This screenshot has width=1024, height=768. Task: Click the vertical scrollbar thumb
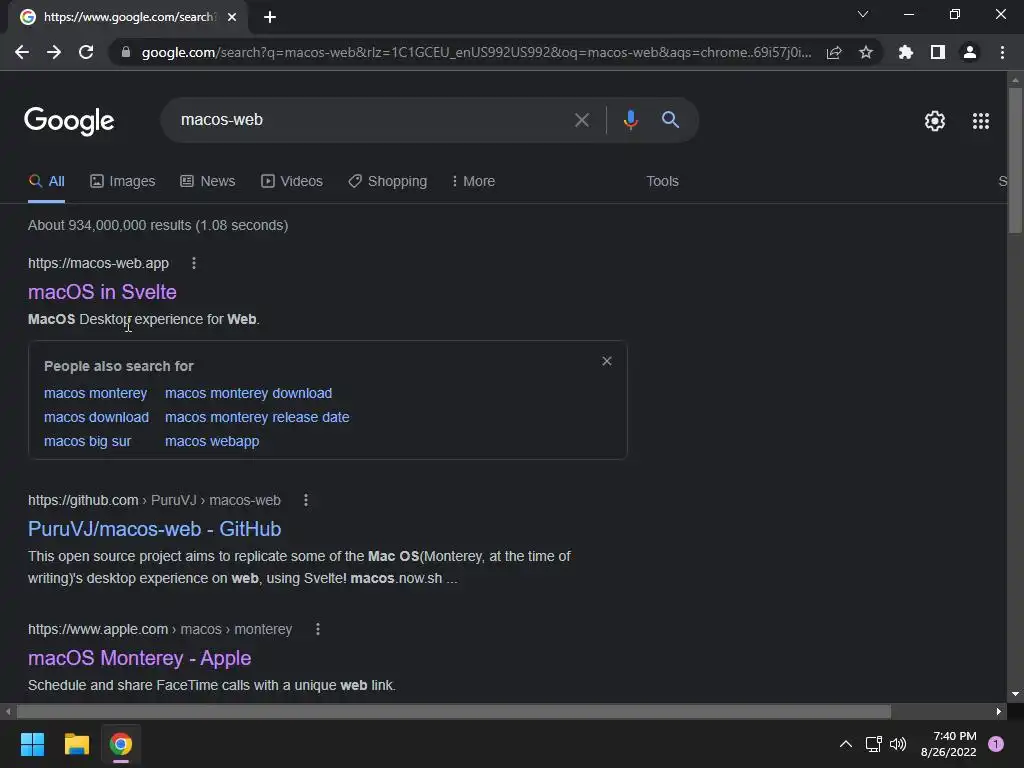click(x=1015, y=160)
